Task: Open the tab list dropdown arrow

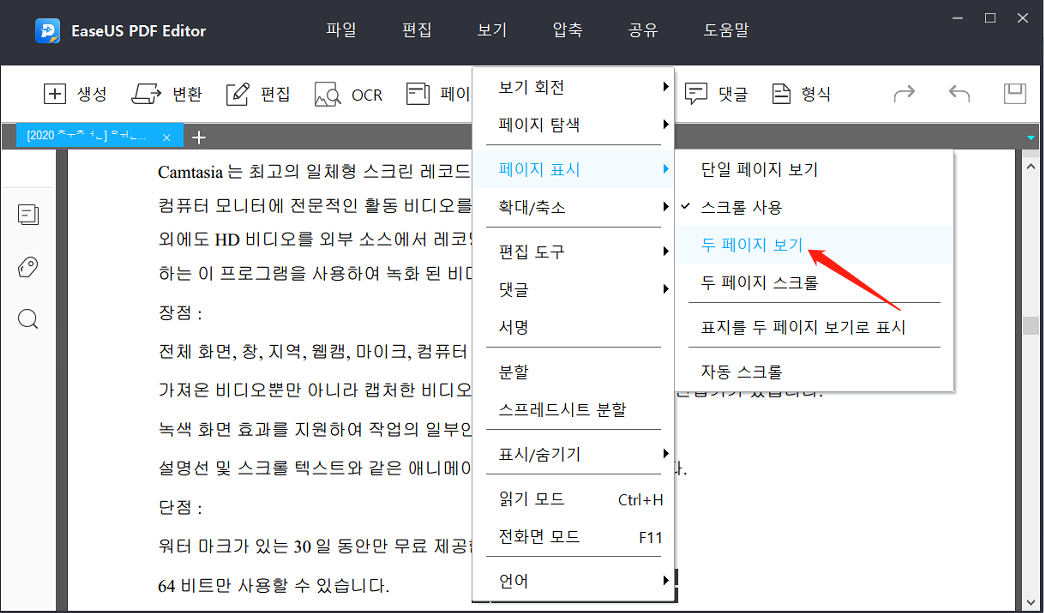Action: (x=1031, y=138)
